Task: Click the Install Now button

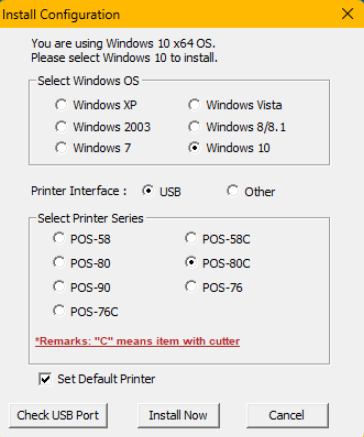Action: coord(178,415)
